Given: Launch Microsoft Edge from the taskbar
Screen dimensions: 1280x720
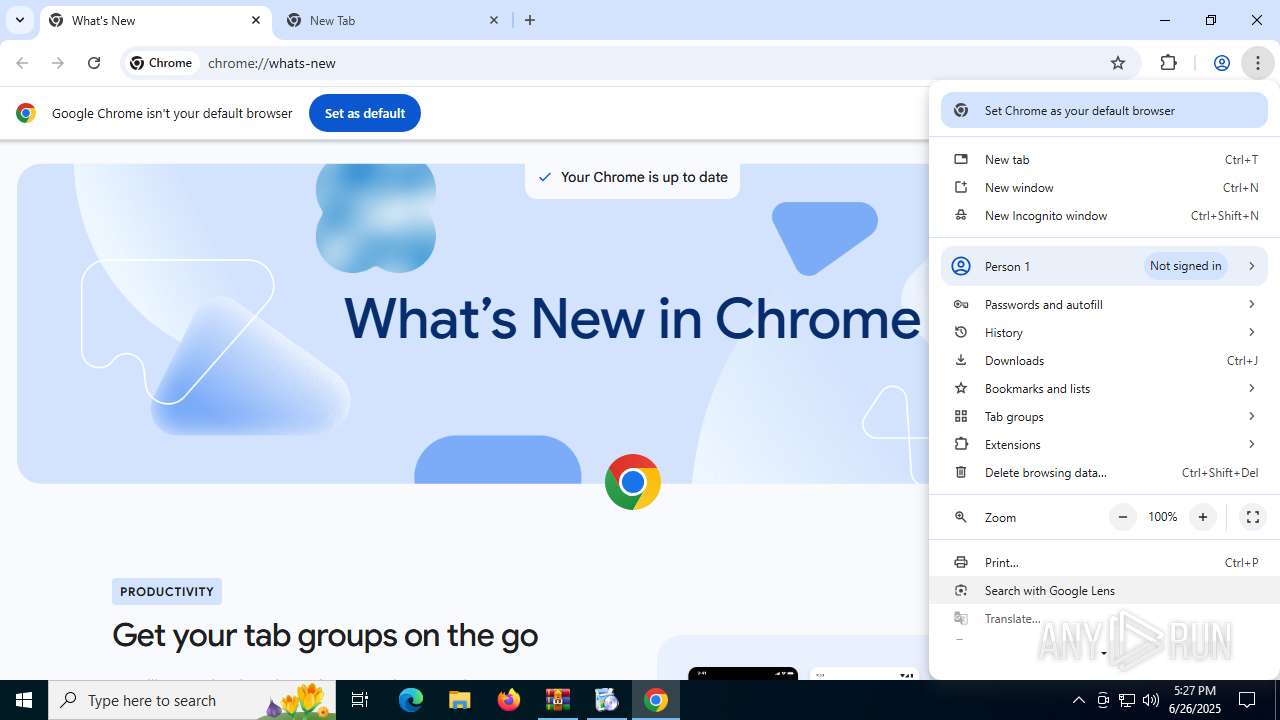Looking at the screenshot, I should [411, 700].
